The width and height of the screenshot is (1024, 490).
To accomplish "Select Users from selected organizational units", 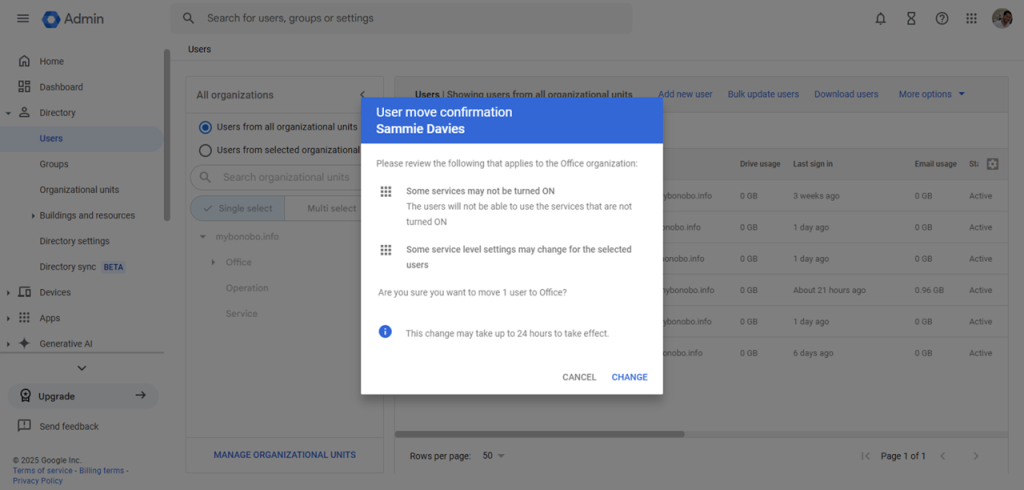I will tap(205, 150).
